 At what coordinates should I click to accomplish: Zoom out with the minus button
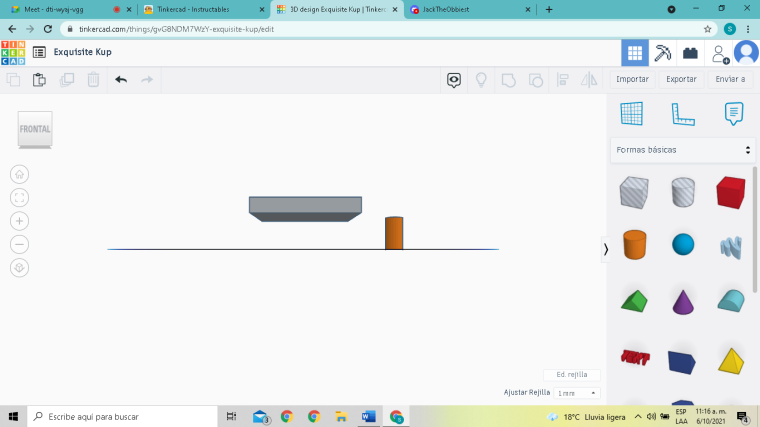19,244
